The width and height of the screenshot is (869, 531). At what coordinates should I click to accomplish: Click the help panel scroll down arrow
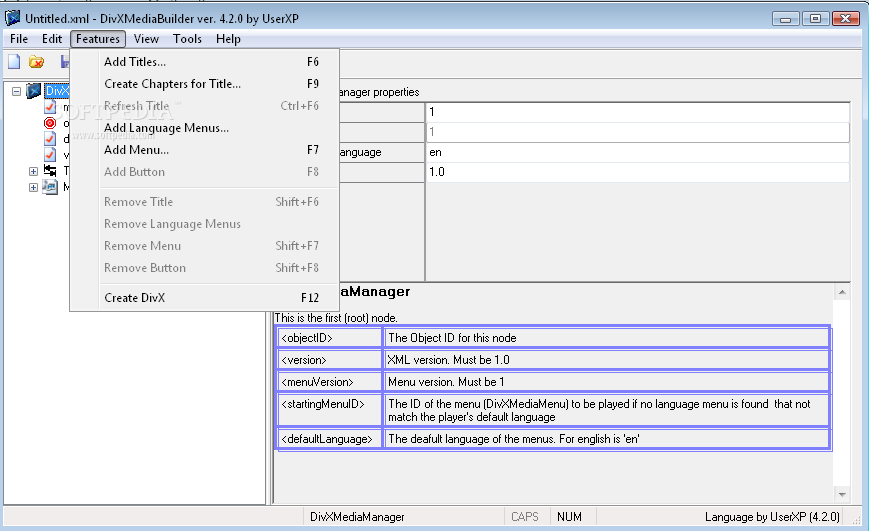[x=842, y=494]
